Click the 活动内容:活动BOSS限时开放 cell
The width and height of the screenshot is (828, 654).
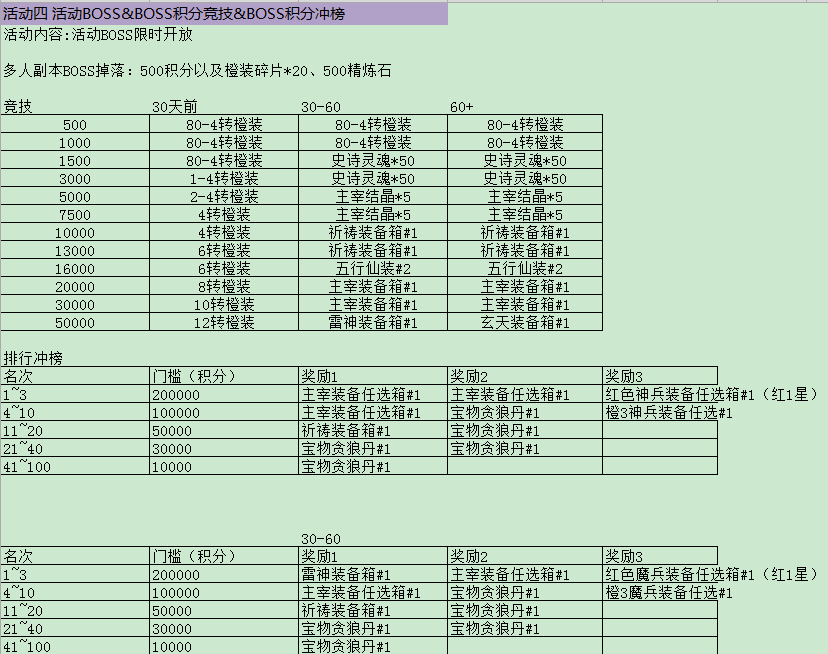click(x=98, y=35)
